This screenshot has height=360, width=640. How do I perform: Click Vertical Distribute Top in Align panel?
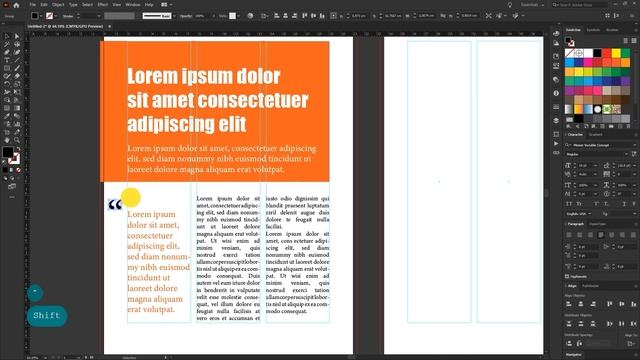pyautogui.click(x=569, y=324)
